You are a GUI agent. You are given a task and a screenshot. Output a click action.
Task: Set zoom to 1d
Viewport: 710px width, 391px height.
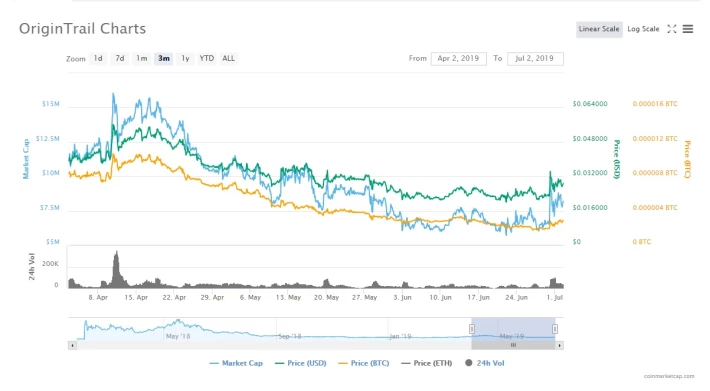tap(98, 58)
